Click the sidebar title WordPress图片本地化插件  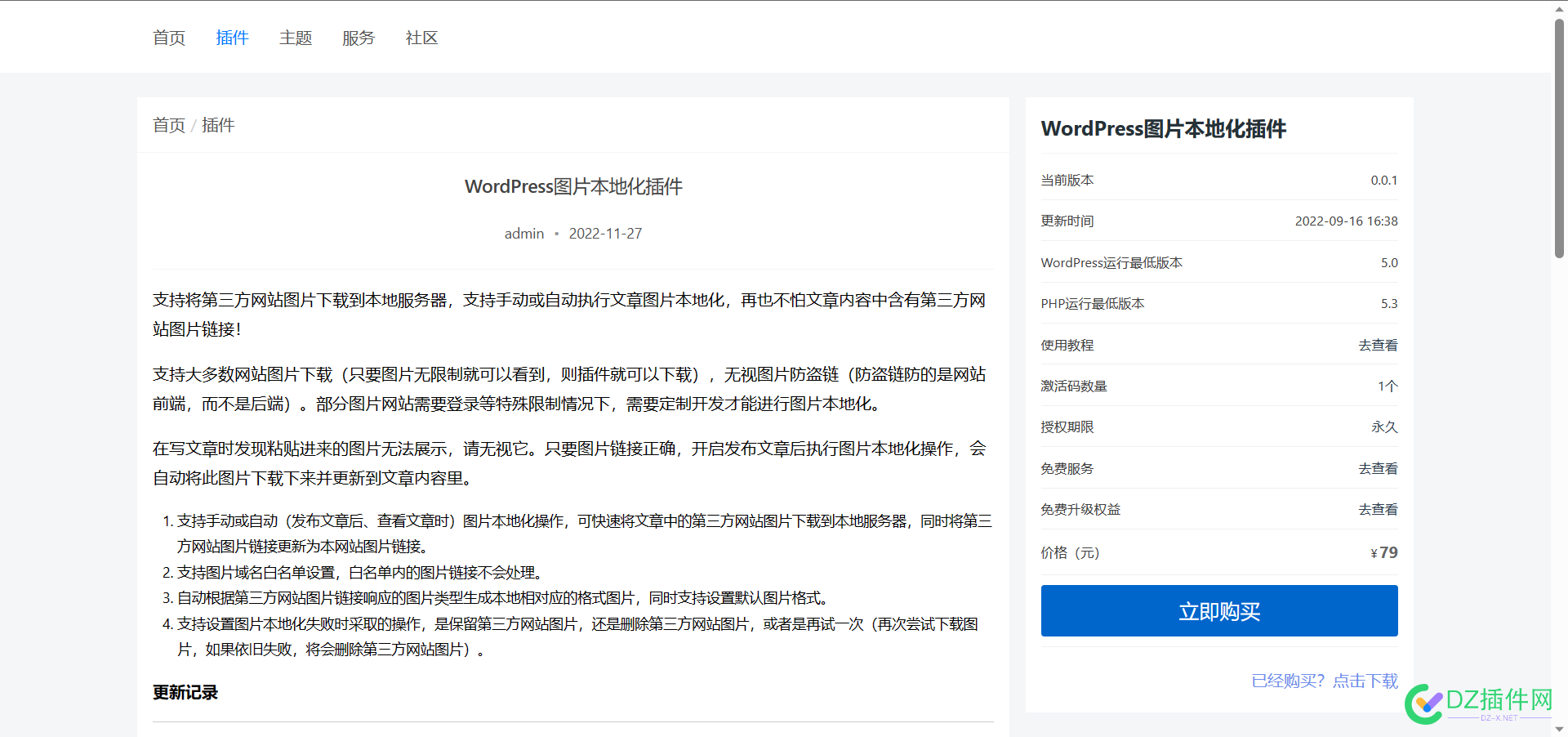[x=1164, y=128]
